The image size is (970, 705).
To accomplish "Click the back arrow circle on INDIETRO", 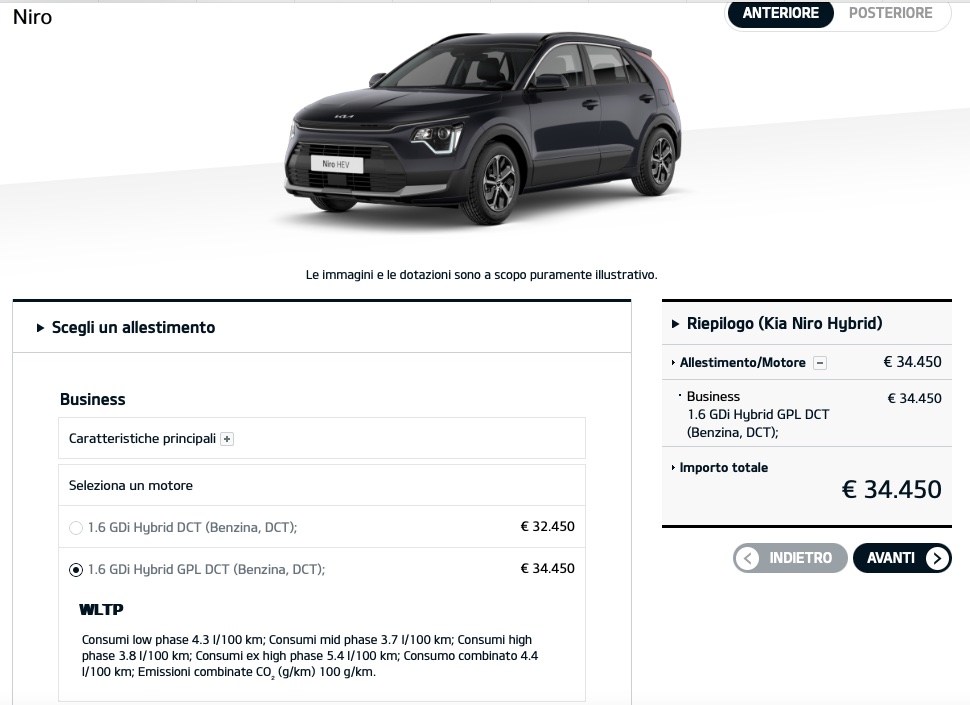I will tap(747, 558).
